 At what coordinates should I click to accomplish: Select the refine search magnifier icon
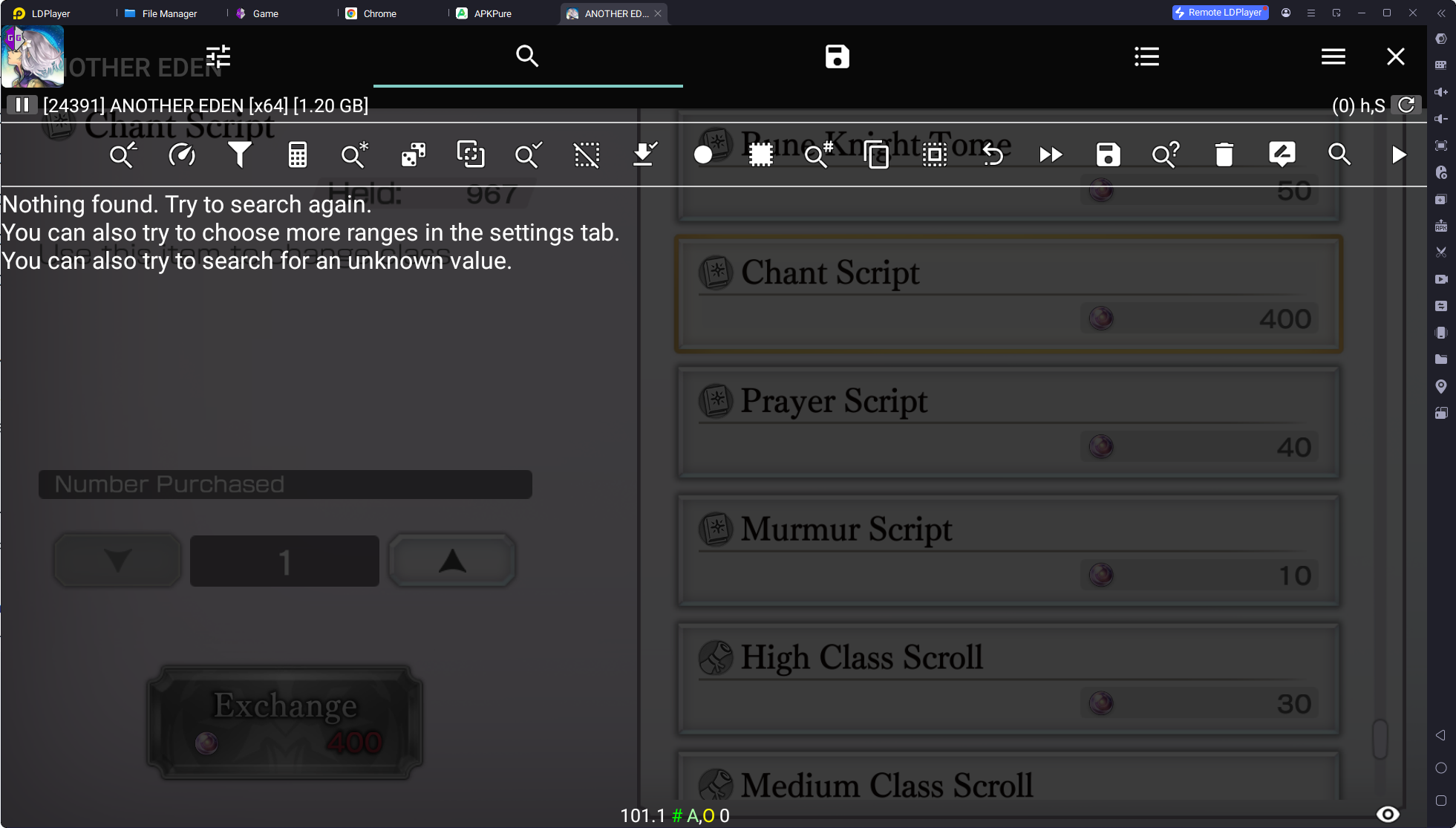(123, 154)
